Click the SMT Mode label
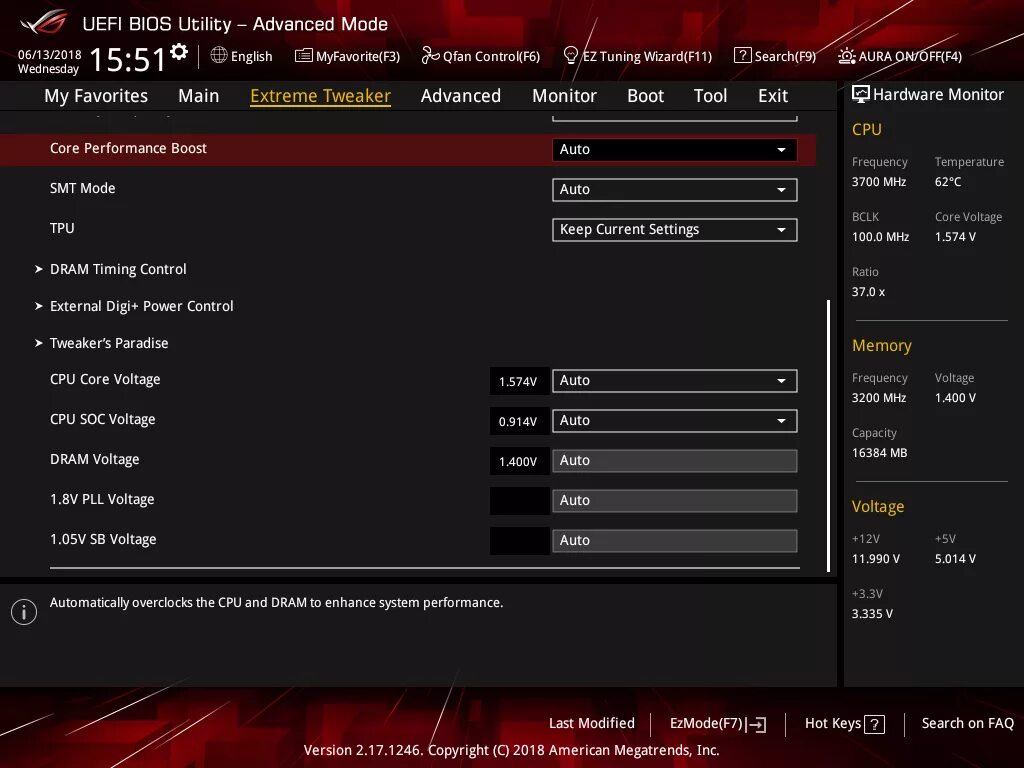Screen dimensions: 1024x768 (82, 188)
